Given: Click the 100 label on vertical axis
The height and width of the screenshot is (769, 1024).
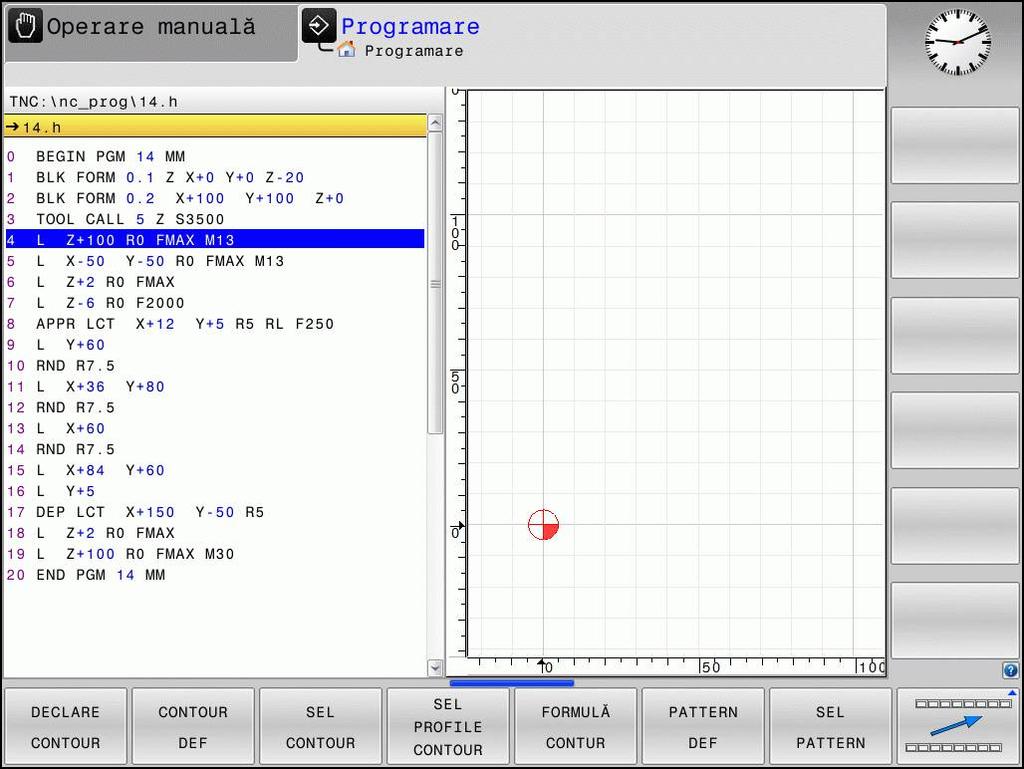Looking at the screenshot, I should click(x=455, y=232).
